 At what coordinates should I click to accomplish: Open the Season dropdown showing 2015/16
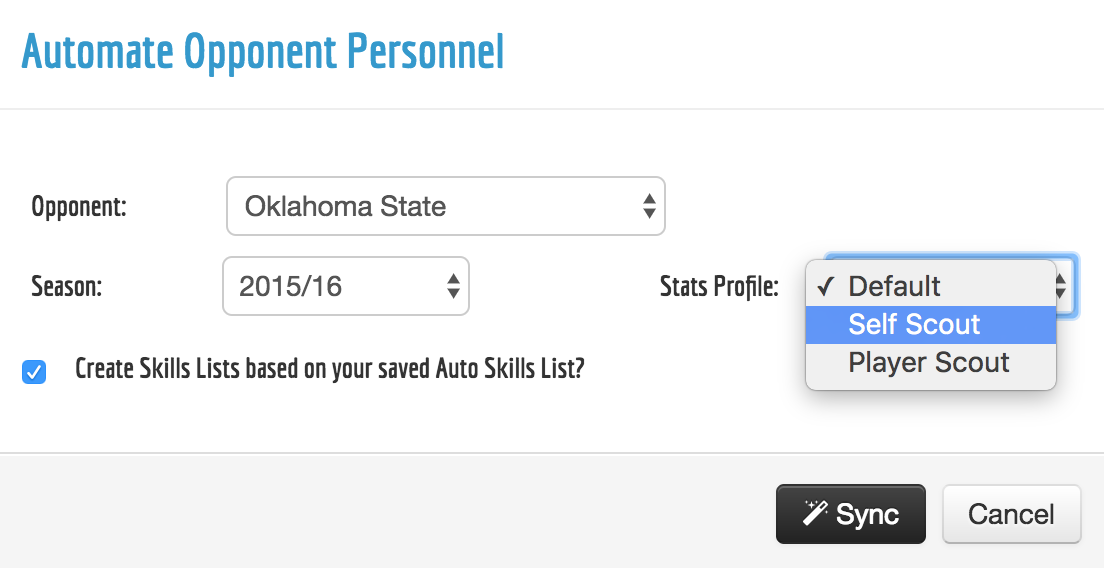[345, 287]
